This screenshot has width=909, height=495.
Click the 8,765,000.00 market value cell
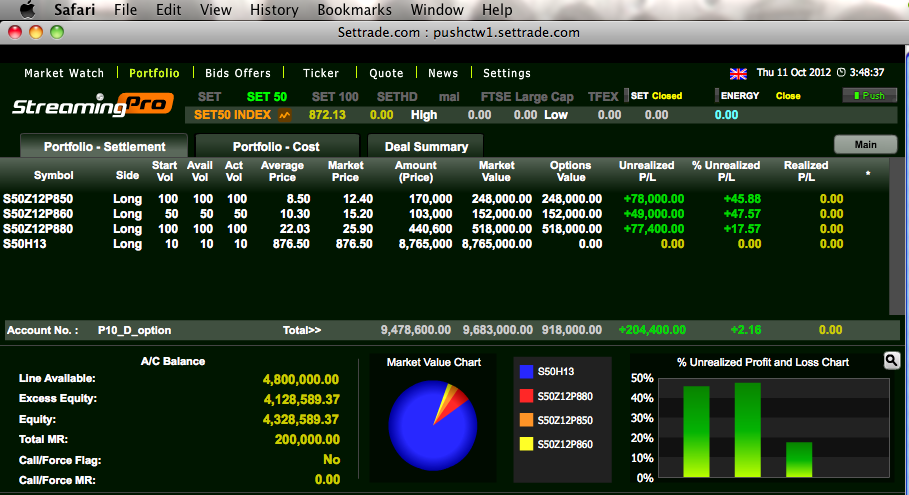click(x=497, y=244)
